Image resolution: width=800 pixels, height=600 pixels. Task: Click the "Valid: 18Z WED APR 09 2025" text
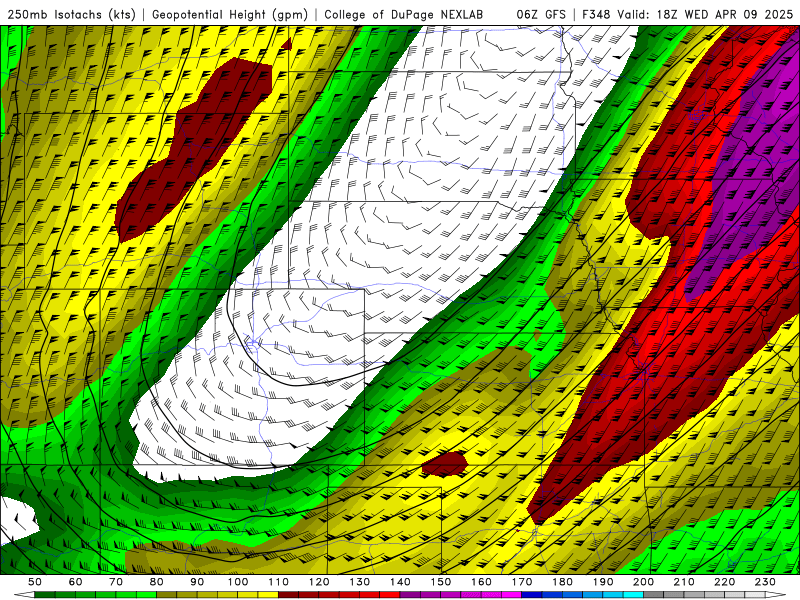(x=705, y=15)
